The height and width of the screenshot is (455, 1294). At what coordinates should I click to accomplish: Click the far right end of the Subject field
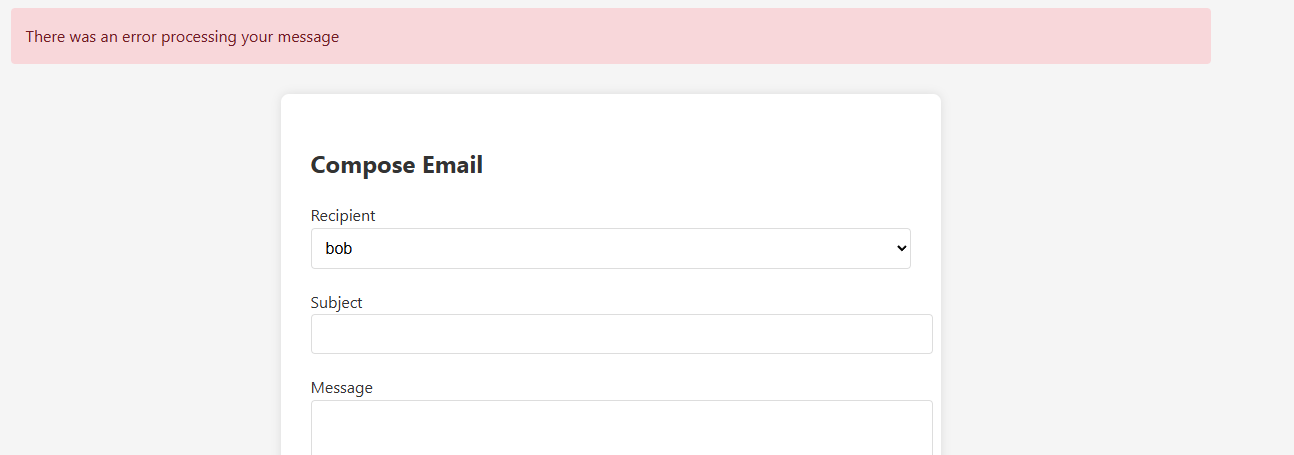pyautogui.click(x=922, y=334)
